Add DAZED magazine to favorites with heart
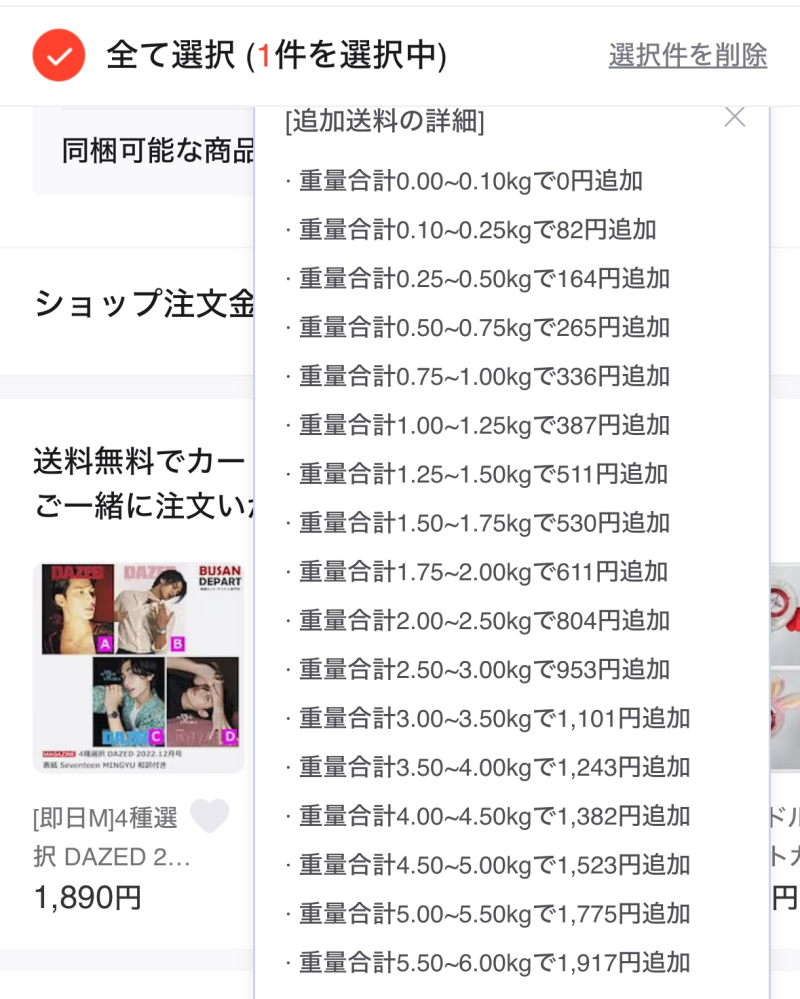 [x=210, y=815]
